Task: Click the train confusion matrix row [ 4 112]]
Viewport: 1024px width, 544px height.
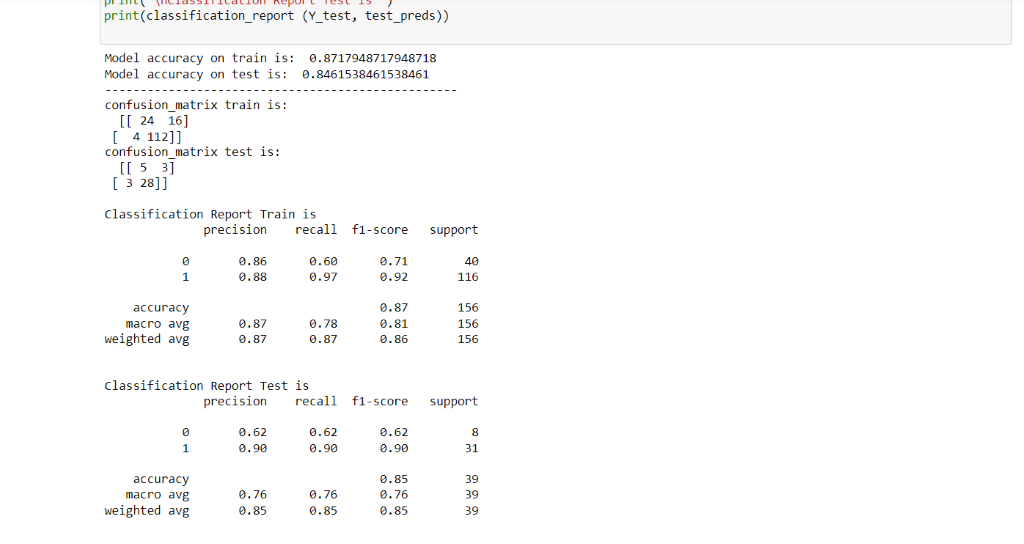Action: coord(148,136)
